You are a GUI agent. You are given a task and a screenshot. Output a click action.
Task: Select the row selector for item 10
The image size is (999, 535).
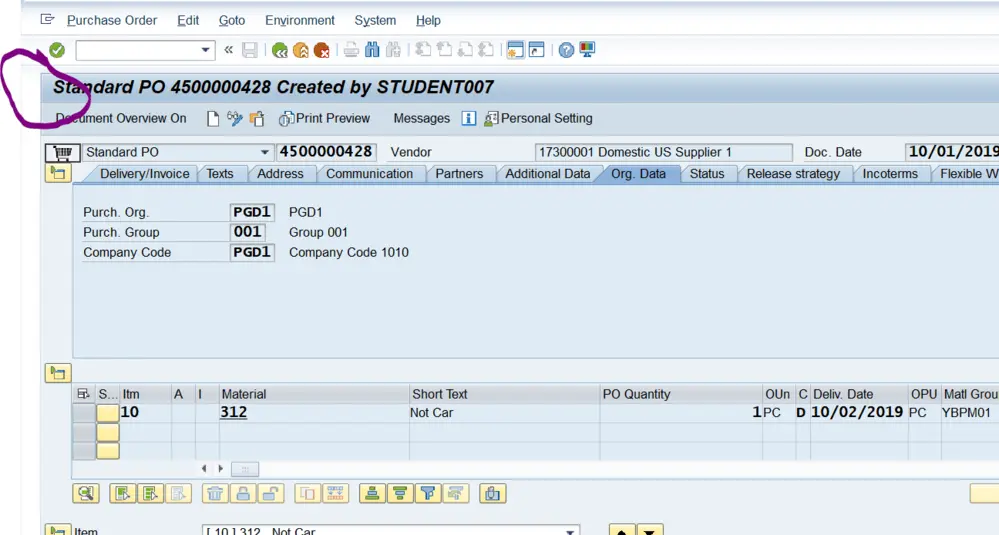point(83,413)
